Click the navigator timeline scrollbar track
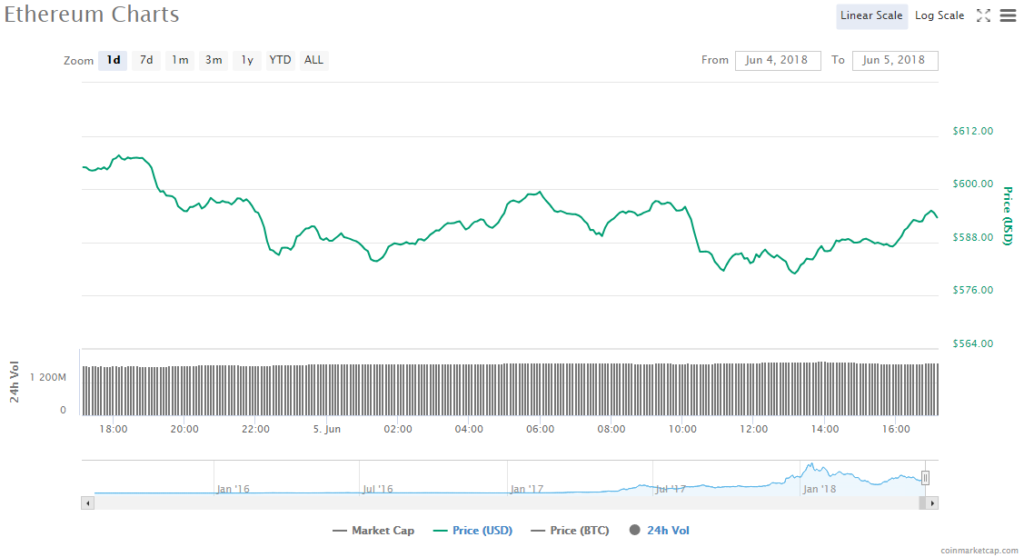Image resolution: width=1024 pixels, height=557 pixels. point(500,503)
